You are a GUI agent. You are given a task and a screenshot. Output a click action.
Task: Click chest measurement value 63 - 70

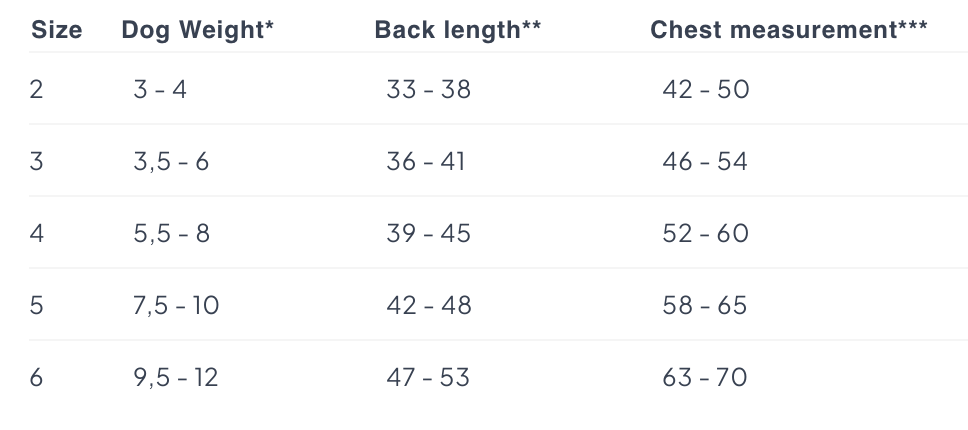click(704, 378)
